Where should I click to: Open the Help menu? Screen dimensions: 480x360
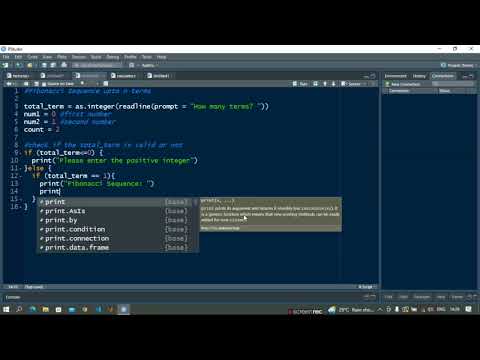pos(161,57)
